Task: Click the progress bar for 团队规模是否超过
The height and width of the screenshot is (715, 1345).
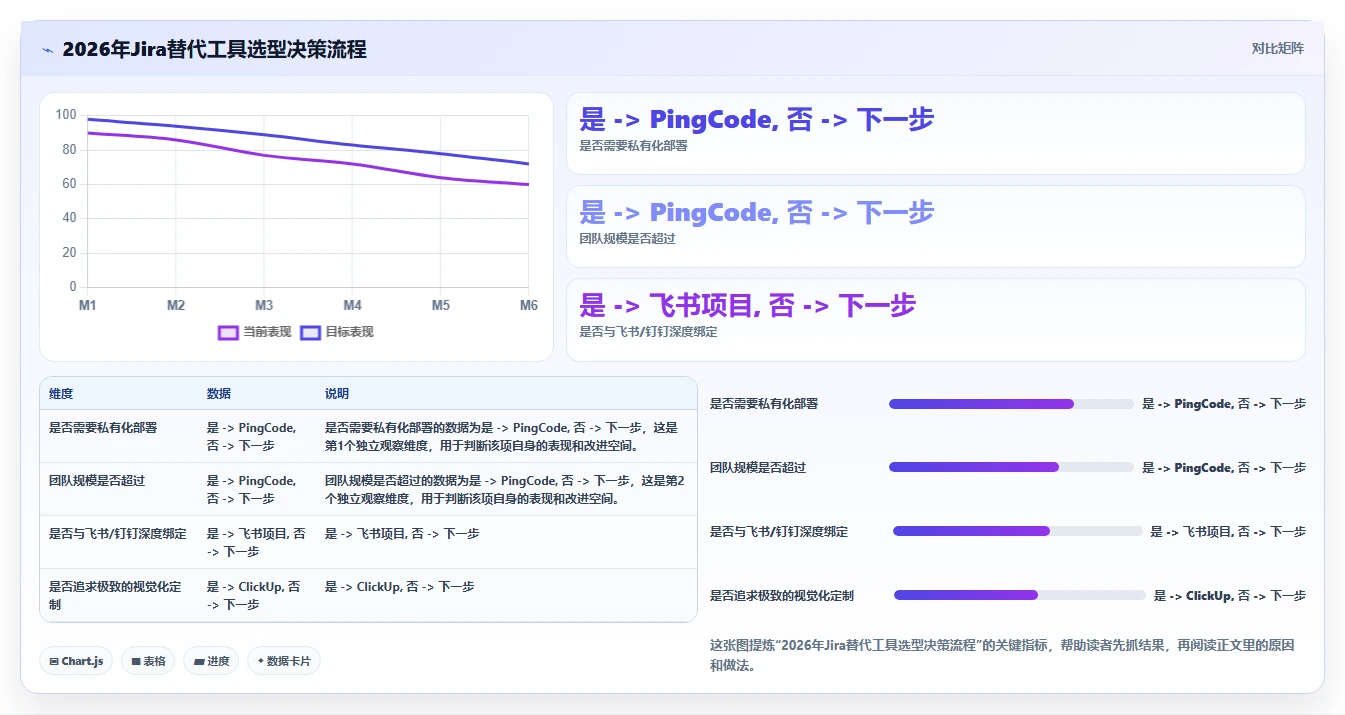Action: coord(1011,467)
